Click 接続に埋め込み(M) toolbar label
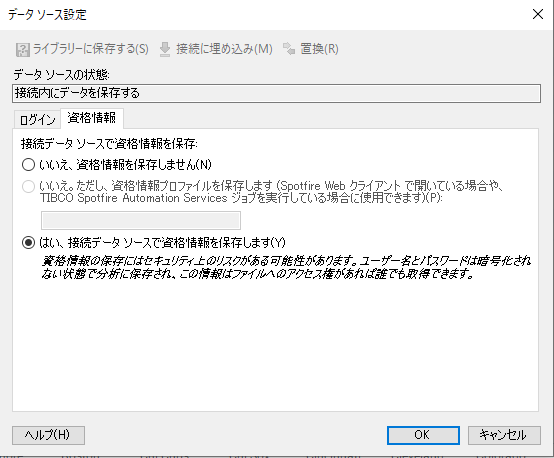The height and width of the screenshot is (458, 554). coord(224,49)
